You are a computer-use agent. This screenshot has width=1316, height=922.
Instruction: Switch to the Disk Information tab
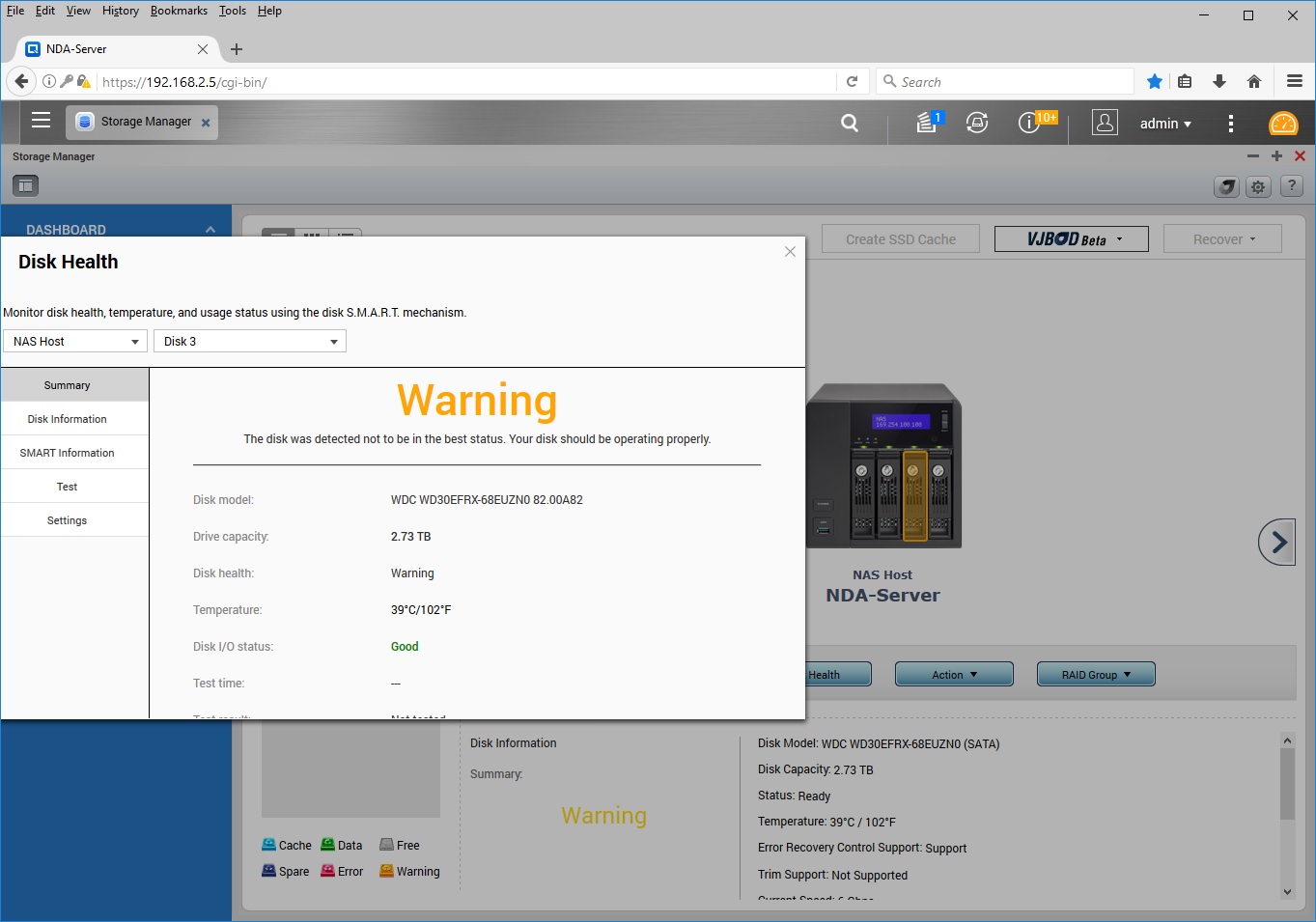tap(74, 419)
